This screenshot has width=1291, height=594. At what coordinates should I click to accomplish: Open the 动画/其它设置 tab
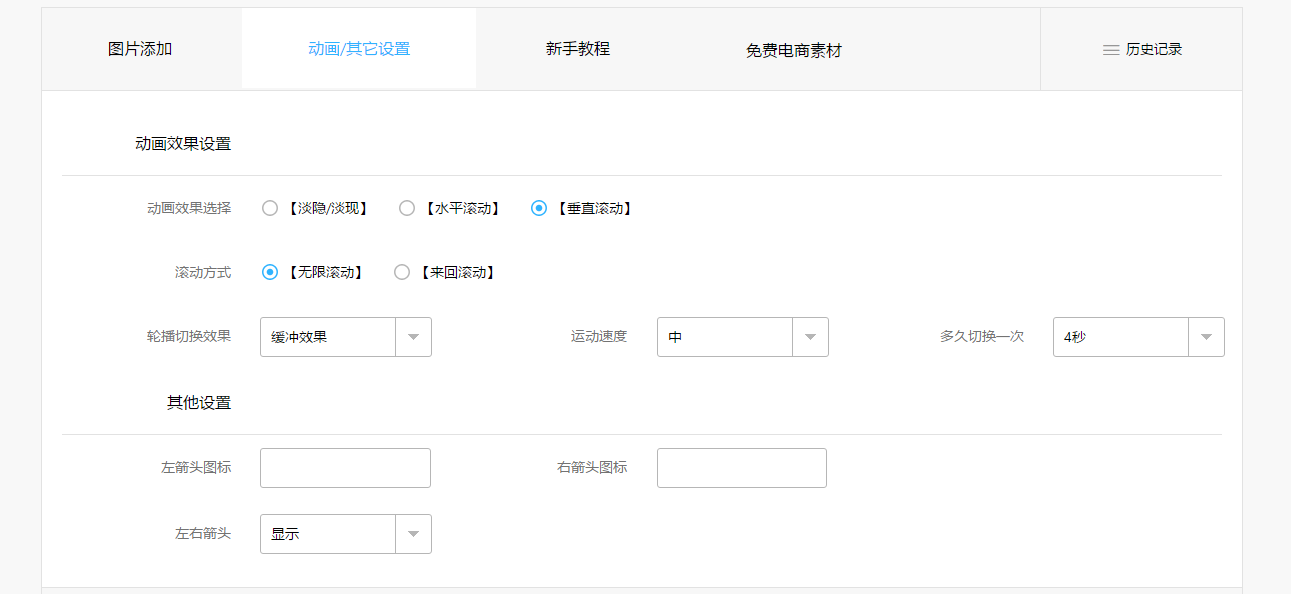(x=358, y=48)
